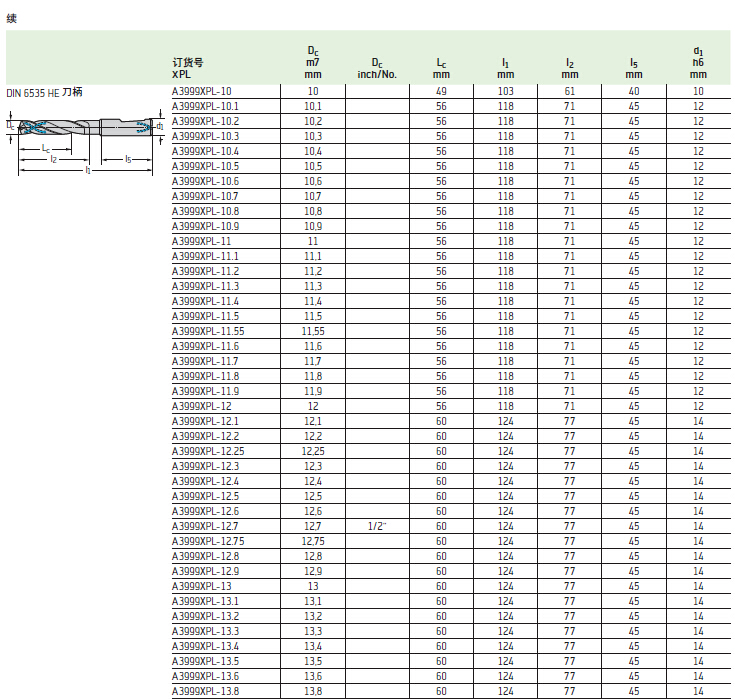Screen dimensions: 735x699
Task: Select the 11,55 diameter value cell
Action: [312, 331]
